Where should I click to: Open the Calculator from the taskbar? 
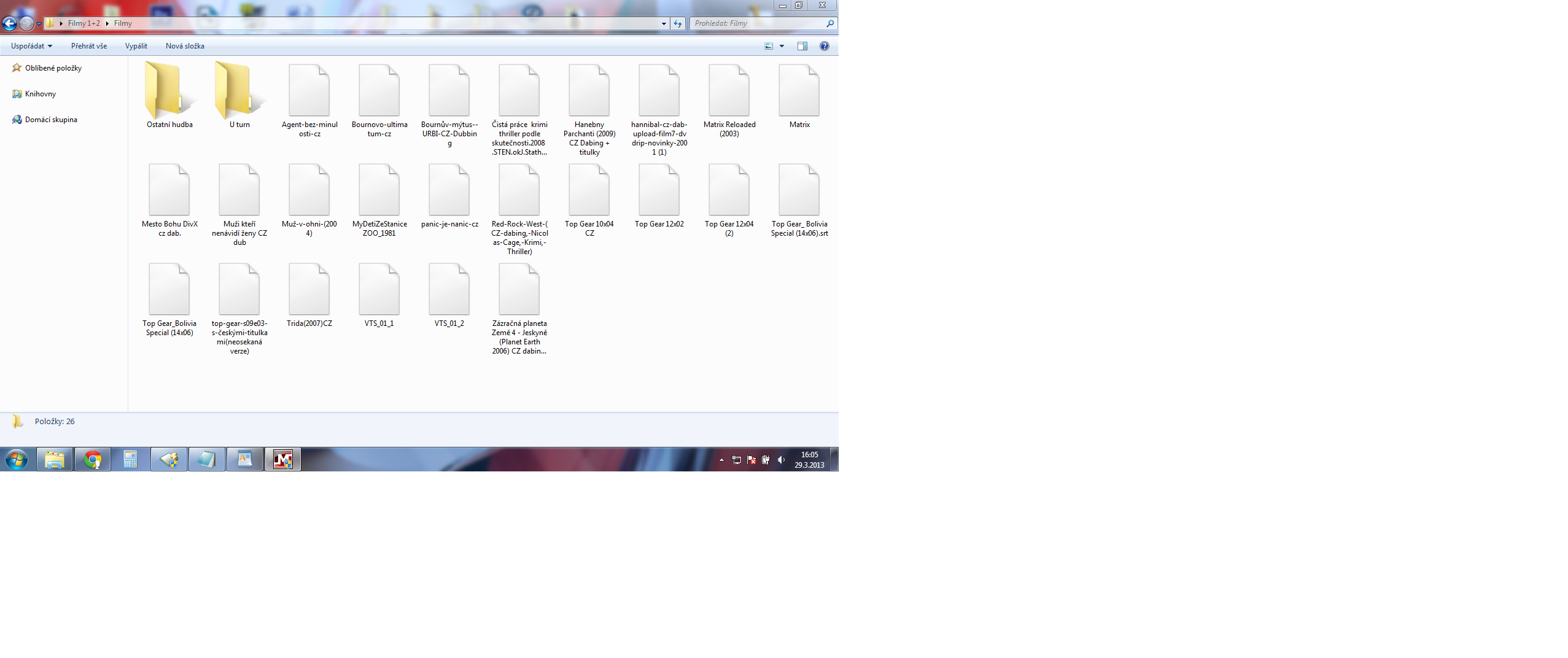point(130,459)
